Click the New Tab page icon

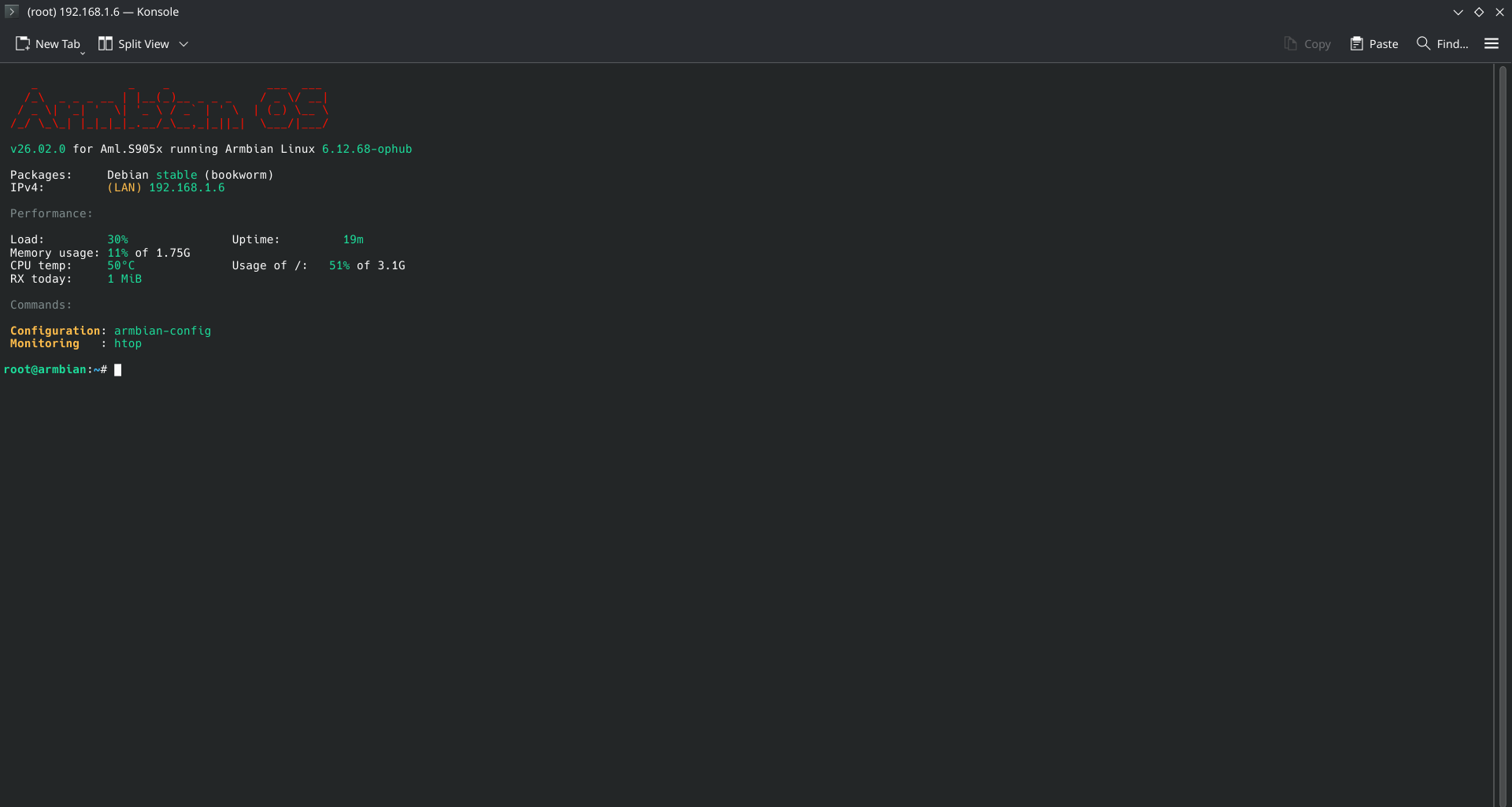pos(23,44)
